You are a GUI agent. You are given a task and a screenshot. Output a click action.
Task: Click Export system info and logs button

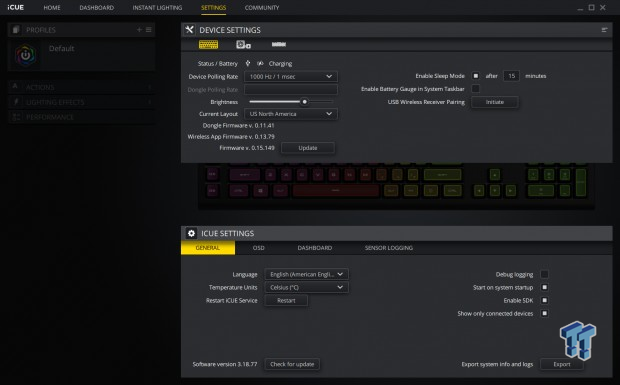point(562,364)
